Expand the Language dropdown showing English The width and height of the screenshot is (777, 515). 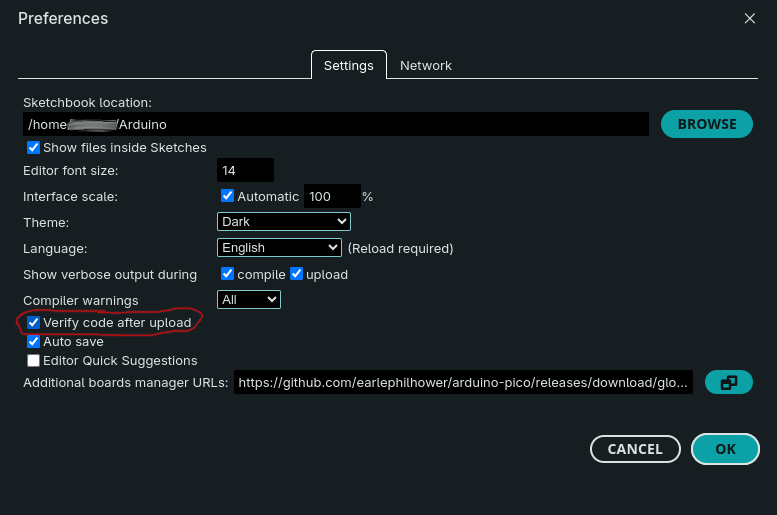pyautogui.click(x=279, y=248)
